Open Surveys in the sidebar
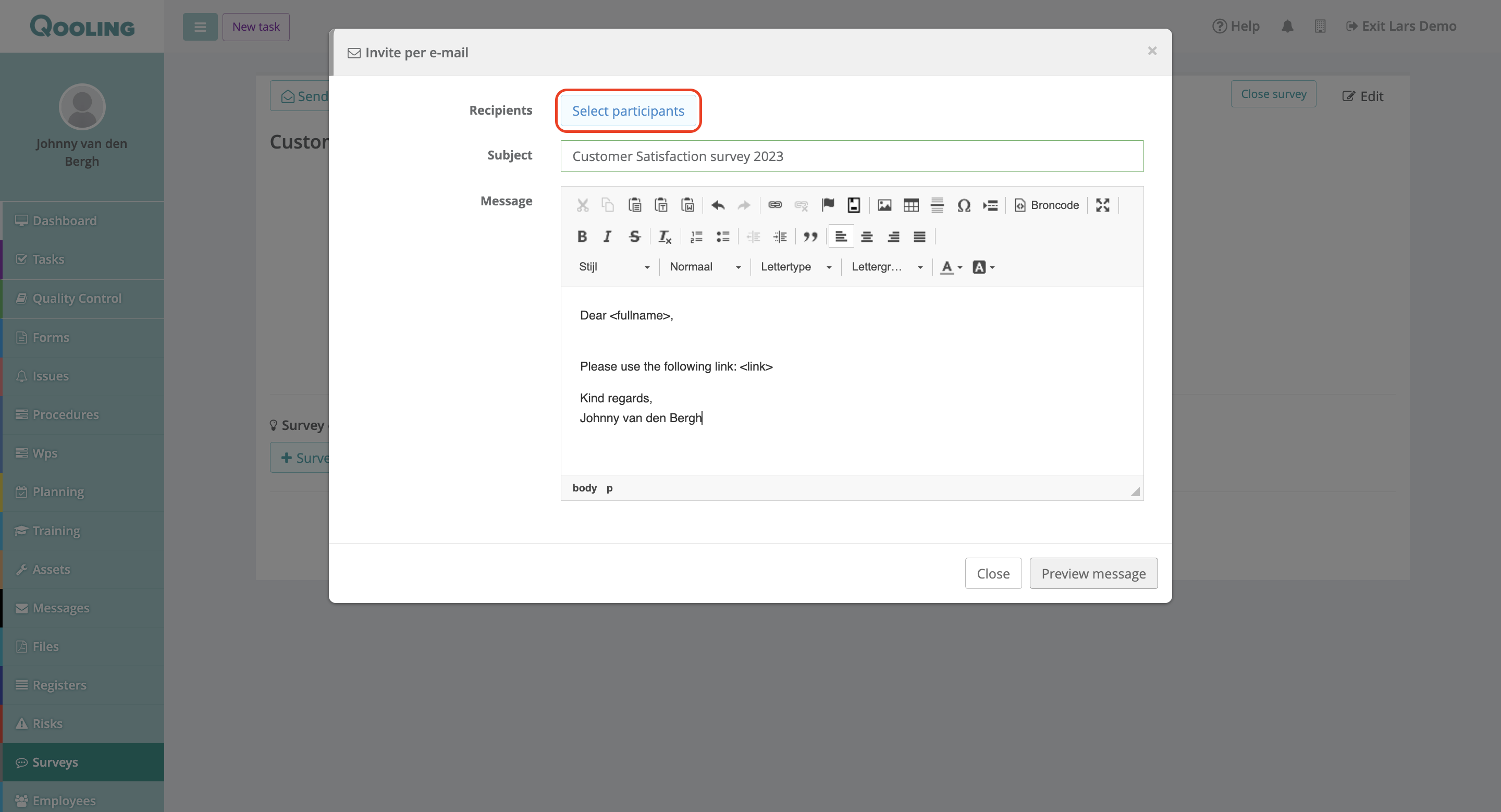 55,762
